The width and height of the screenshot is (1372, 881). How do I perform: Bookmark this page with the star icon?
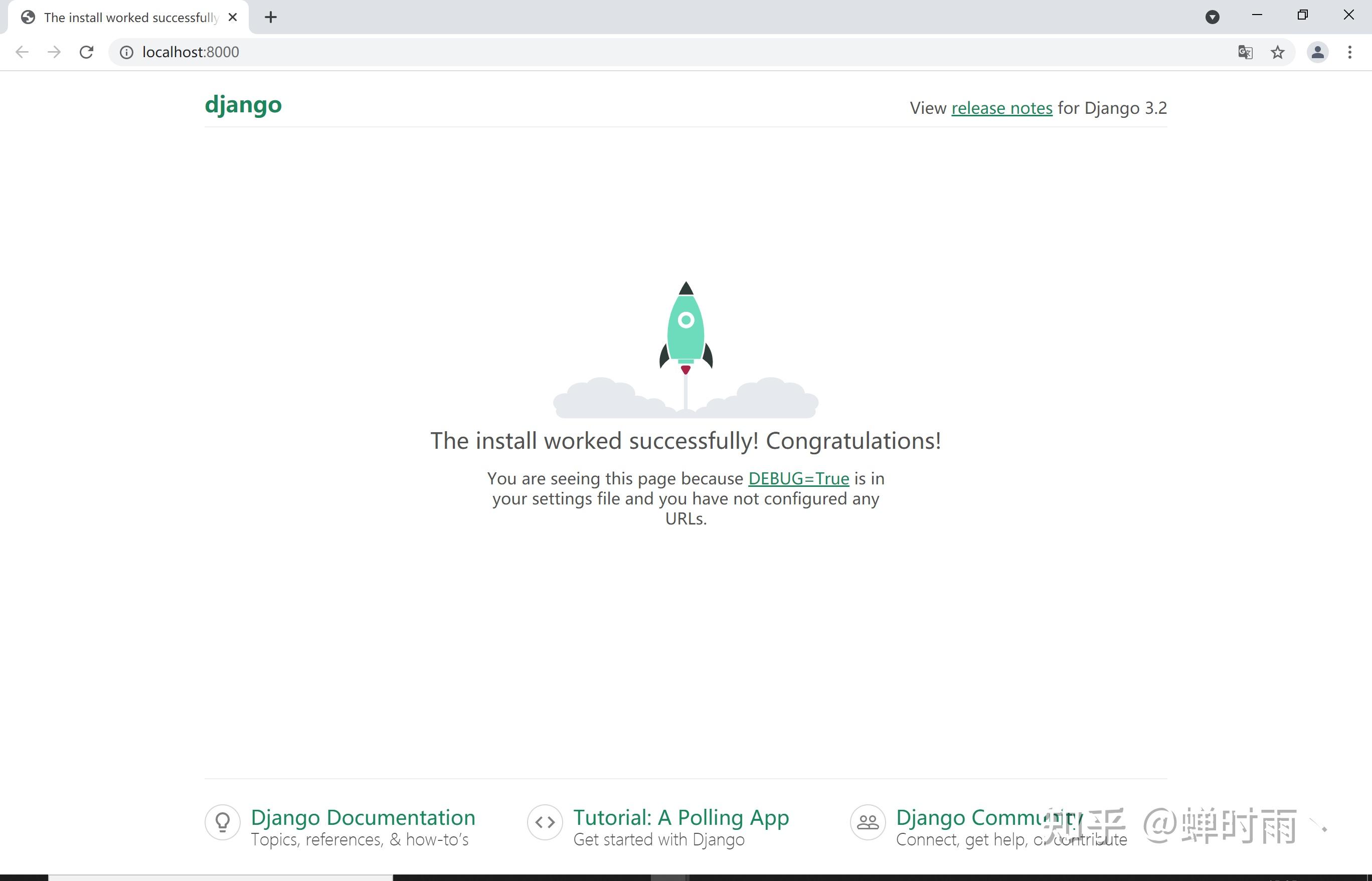click(1278, 52)
